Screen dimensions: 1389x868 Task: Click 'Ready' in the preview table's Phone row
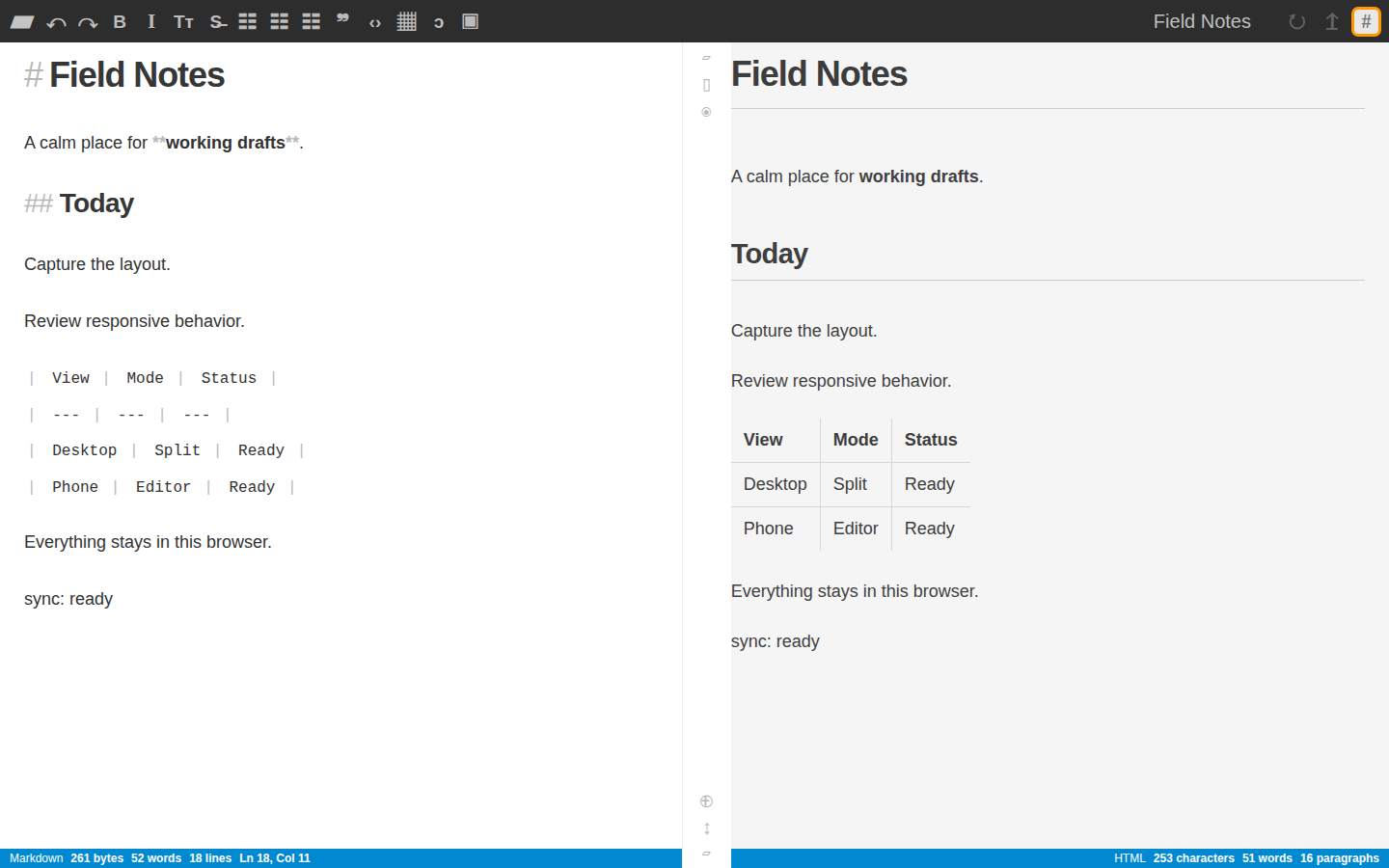pos(930,529)
